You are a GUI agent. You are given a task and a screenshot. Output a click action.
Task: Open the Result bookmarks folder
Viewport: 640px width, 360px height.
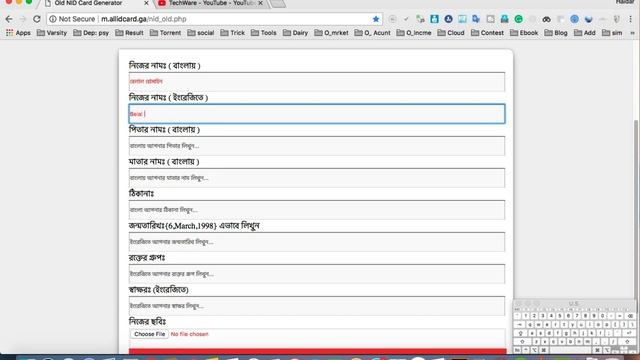129,33
